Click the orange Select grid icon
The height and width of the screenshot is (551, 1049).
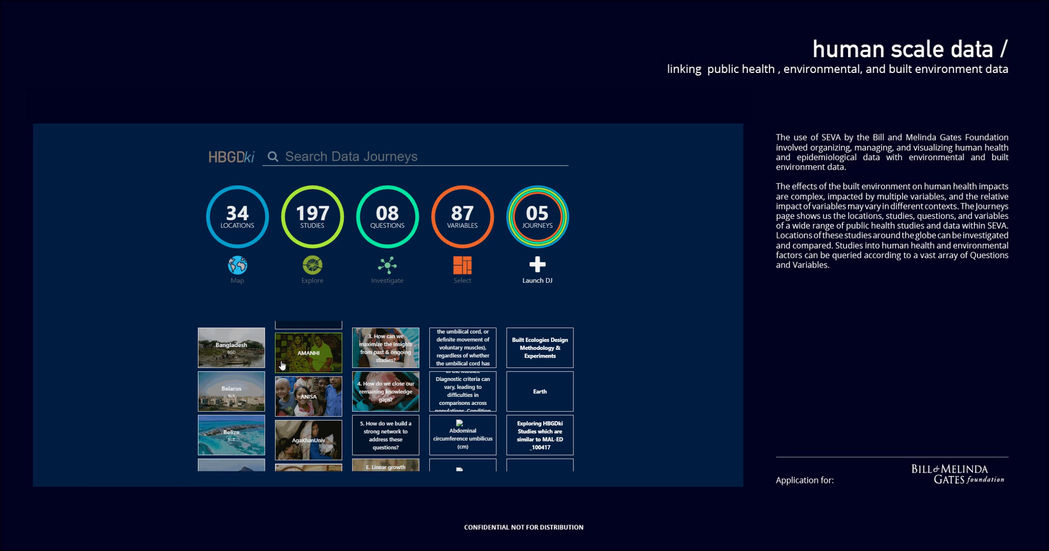tap(462, 265)
